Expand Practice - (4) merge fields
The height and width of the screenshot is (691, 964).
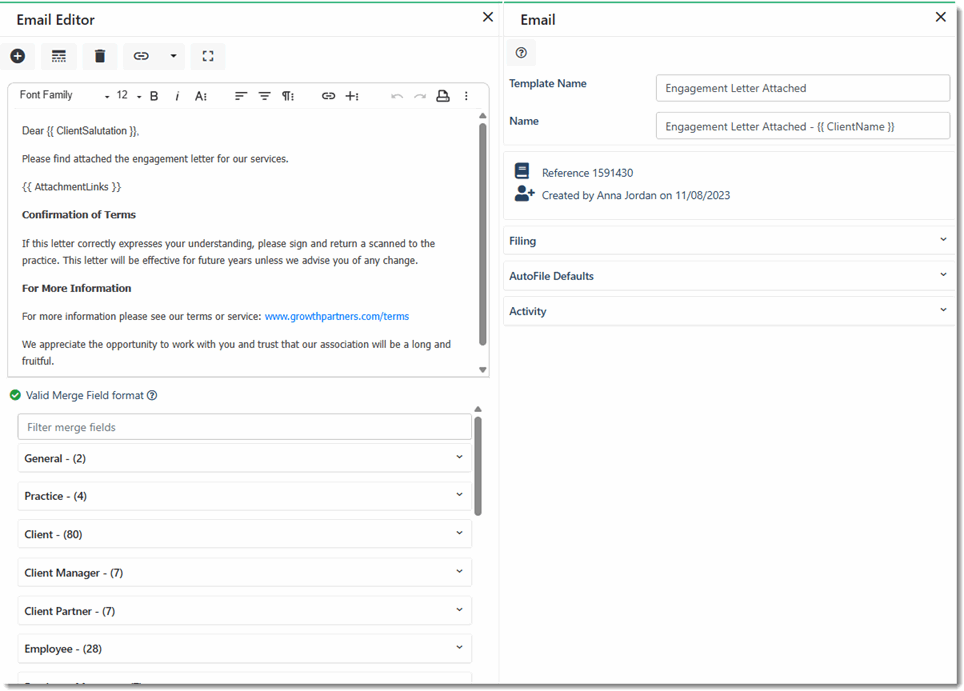point(245,496)
